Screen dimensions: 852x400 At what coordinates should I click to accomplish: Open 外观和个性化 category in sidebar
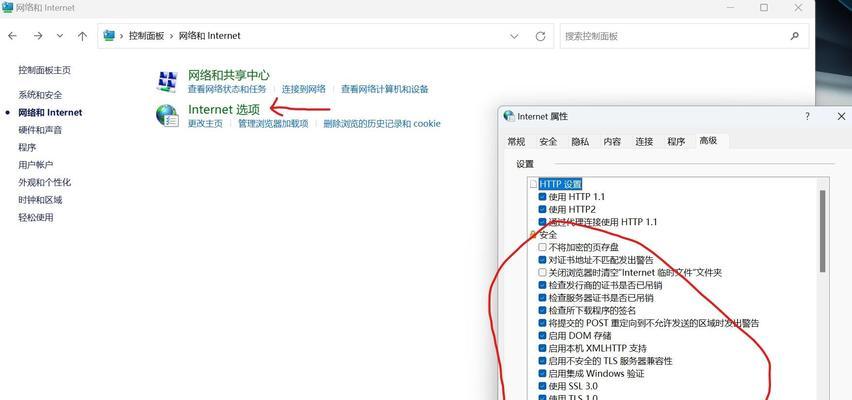point(45,182)
